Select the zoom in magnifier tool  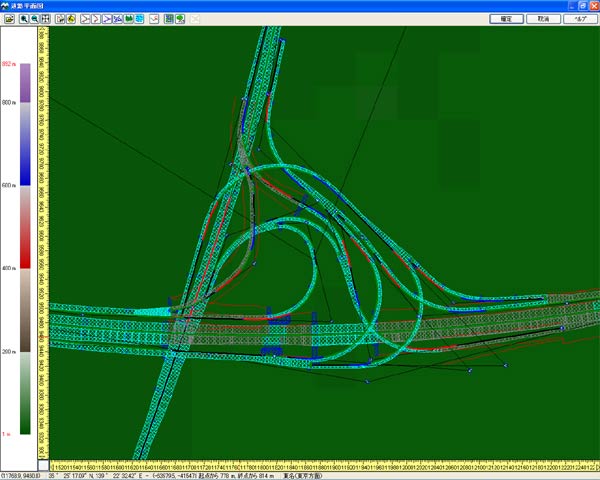24,19
